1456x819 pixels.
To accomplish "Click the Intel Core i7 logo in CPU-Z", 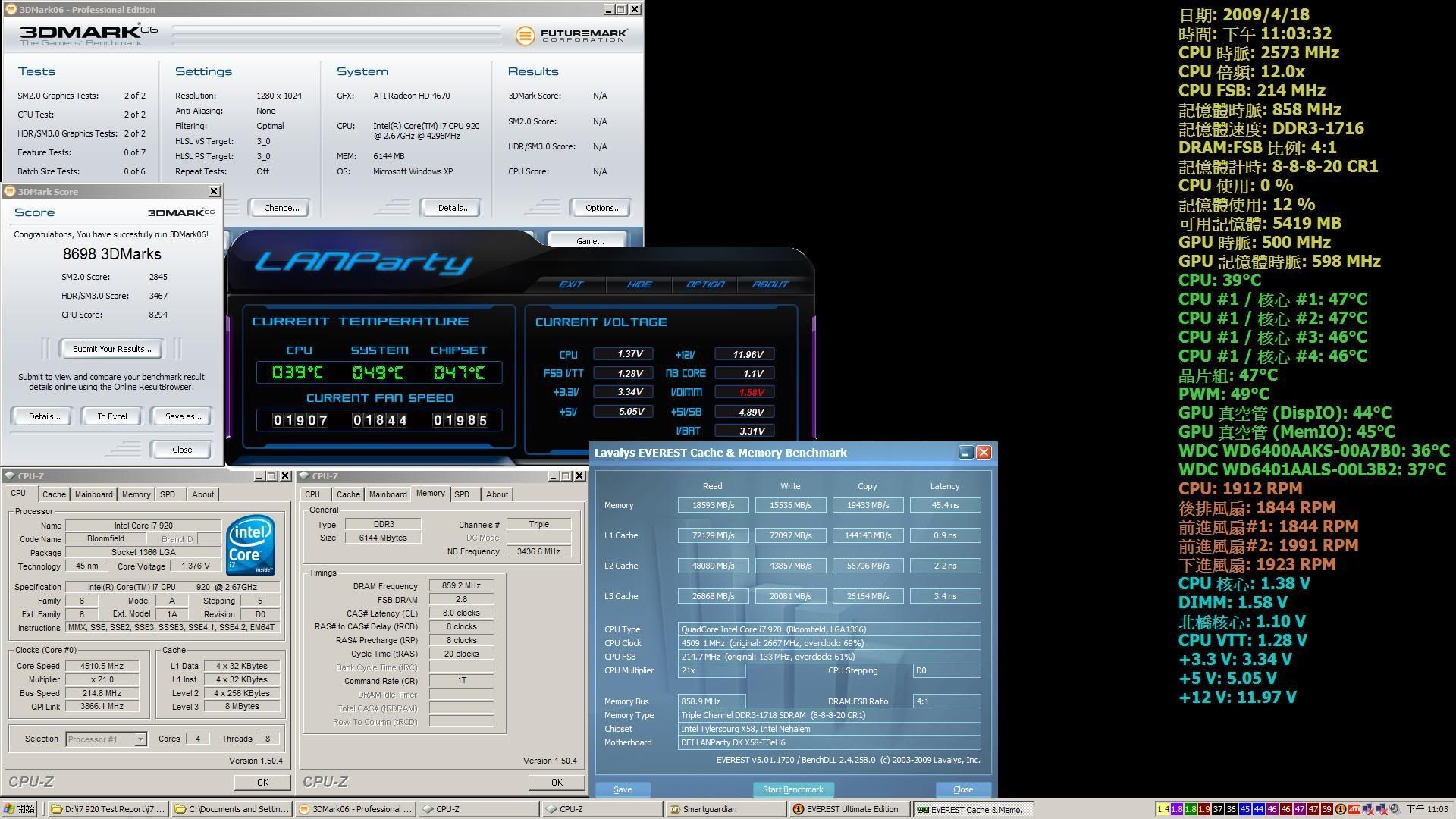I will point(251,546).
